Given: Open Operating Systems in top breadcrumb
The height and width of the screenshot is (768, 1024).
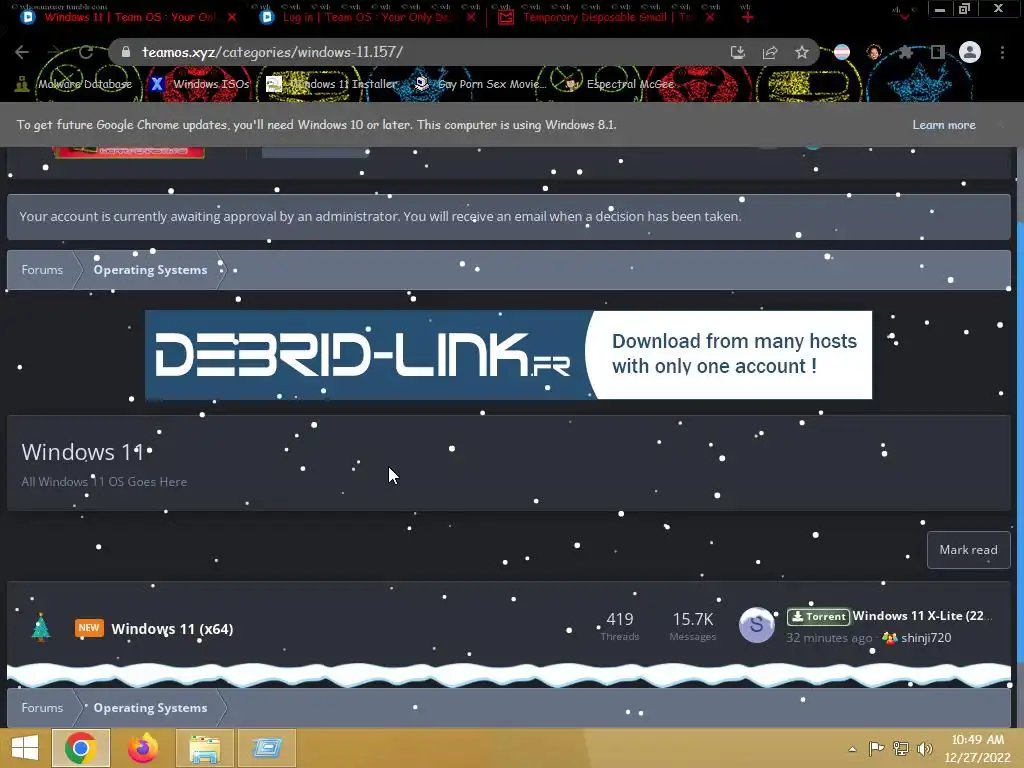Looking at the screenshot, I should click(x=150, y=270).
